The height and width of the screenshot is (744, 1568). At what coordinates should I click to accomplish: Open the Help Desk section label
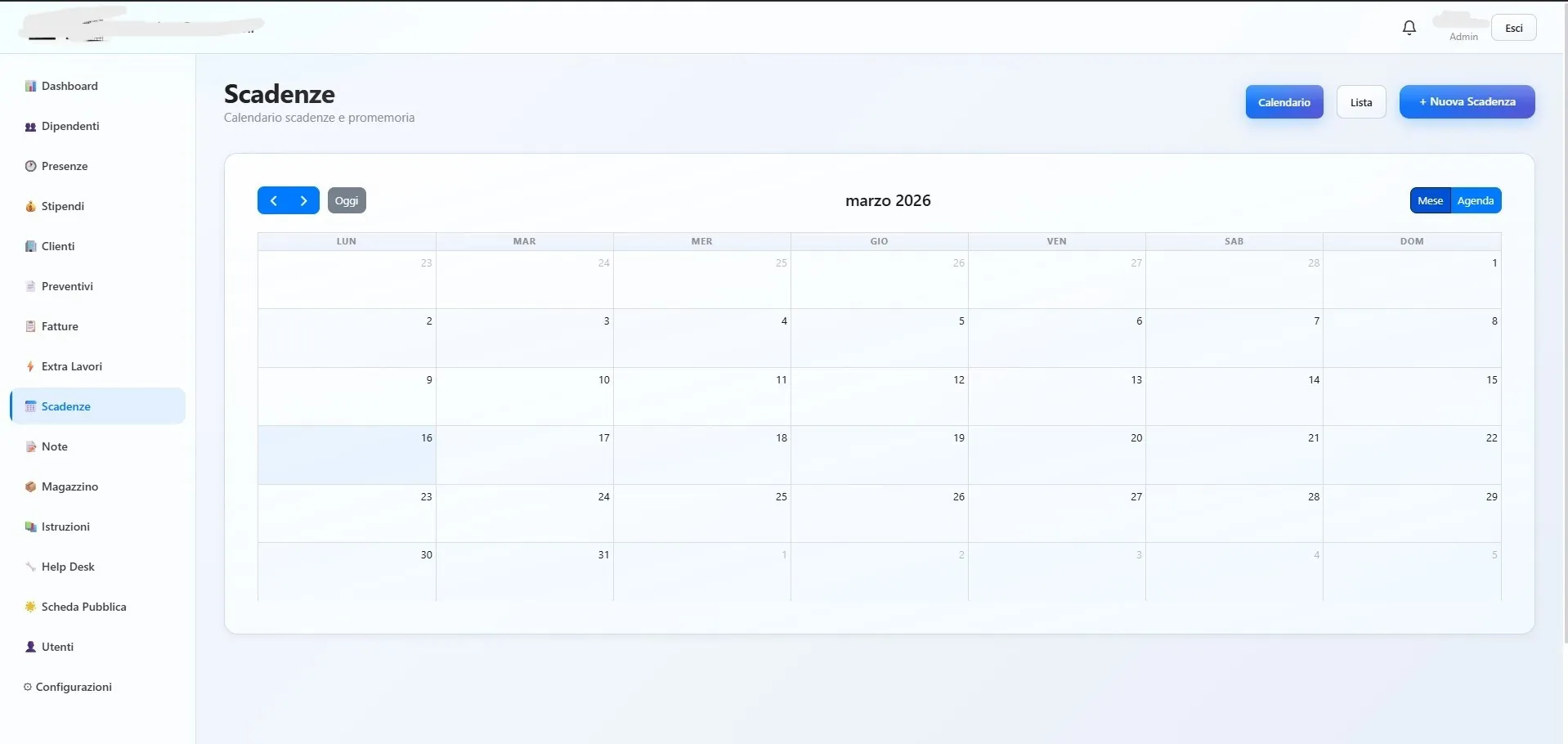point(68,567)
